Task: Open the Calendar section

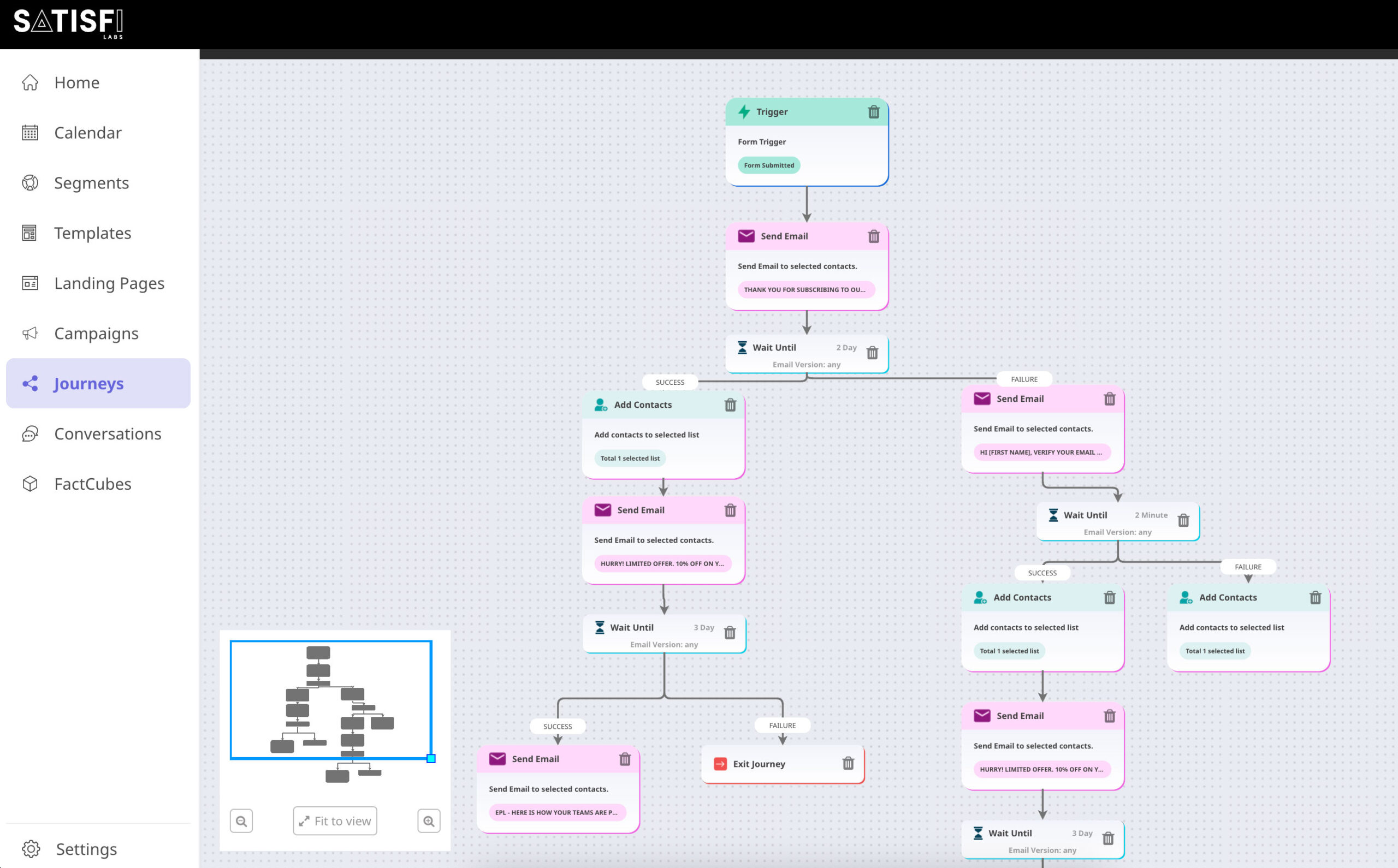Action: click(98, 133)
